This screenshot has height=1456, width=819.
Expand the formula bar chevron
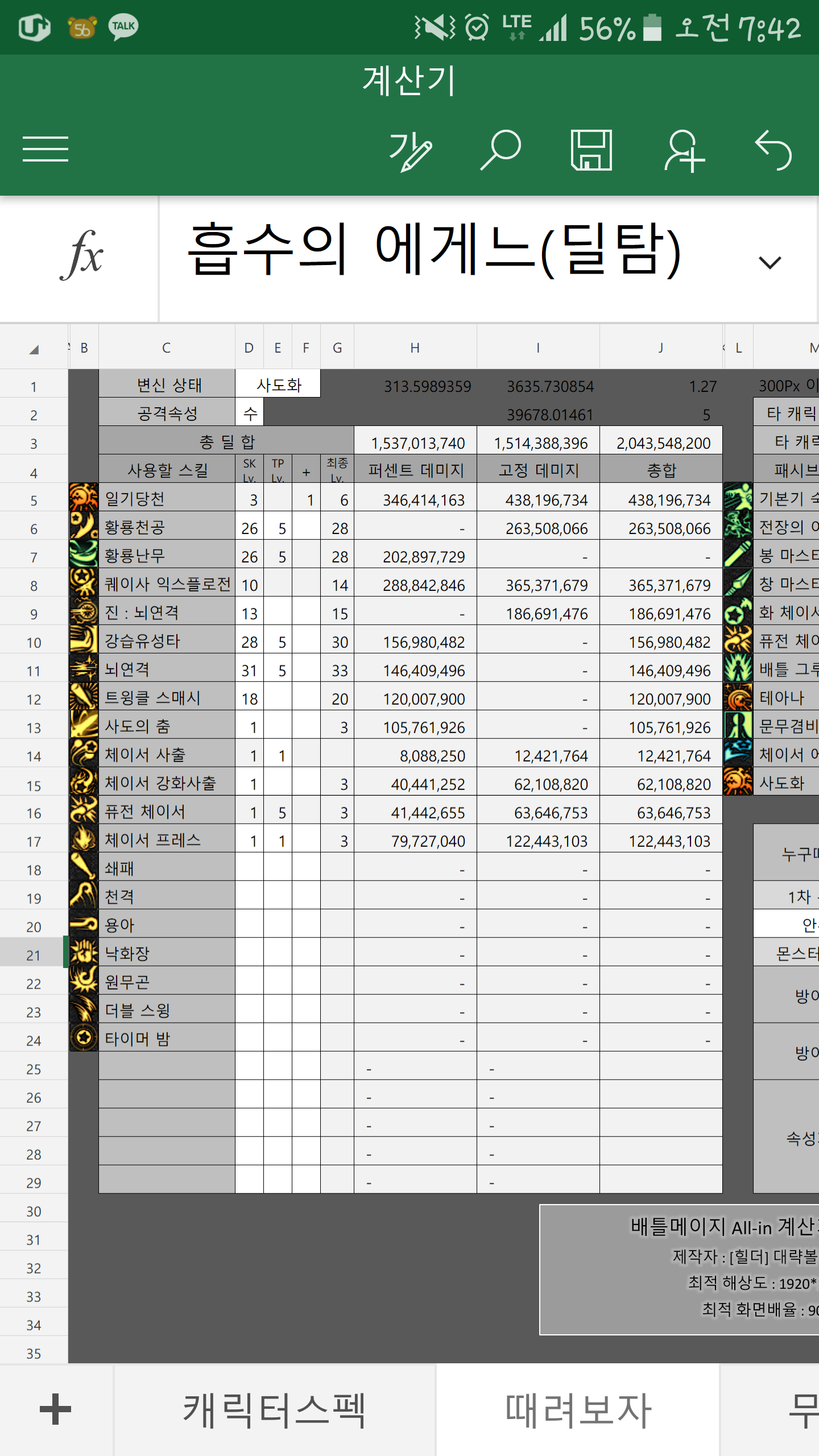770,262
